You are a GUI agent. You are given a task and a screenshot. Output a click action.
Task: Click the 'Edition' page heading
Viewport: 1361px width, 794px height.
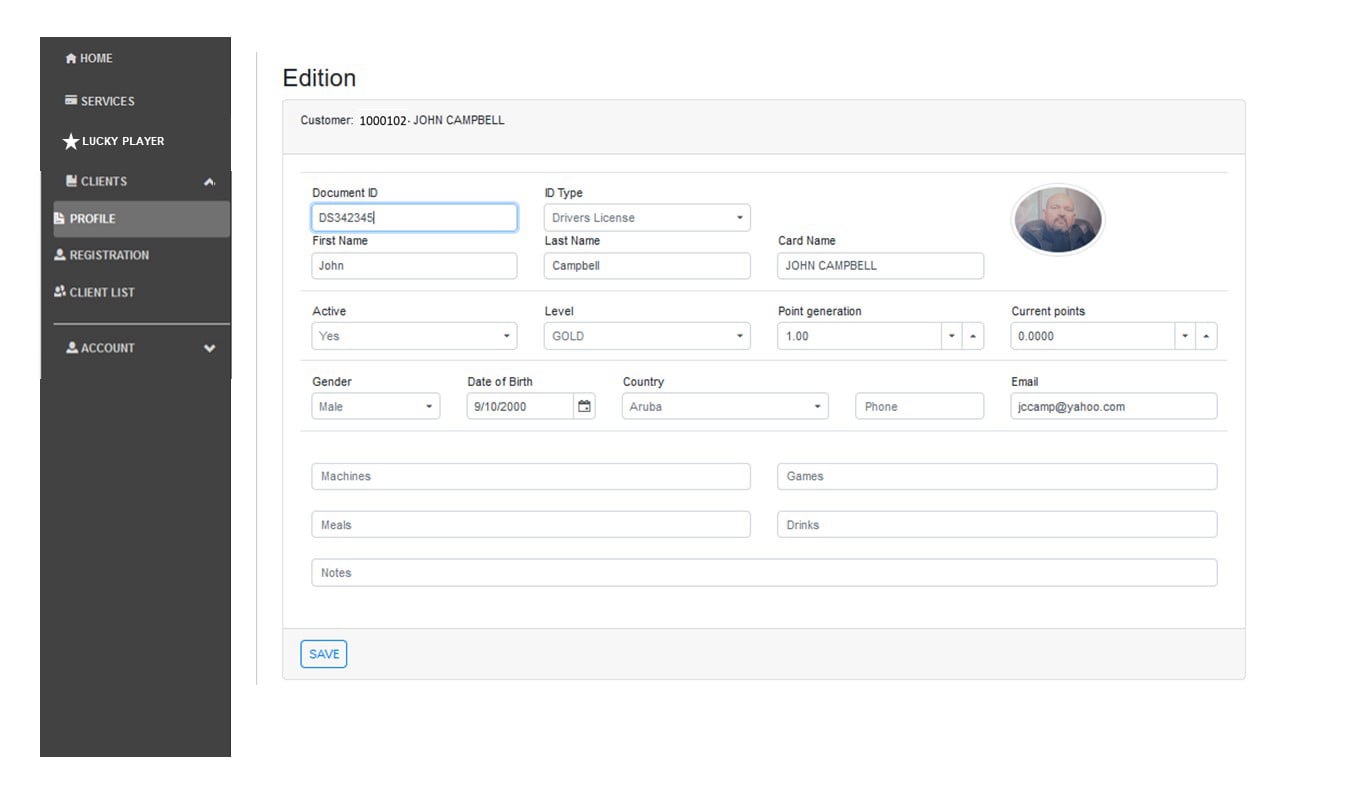319,78
